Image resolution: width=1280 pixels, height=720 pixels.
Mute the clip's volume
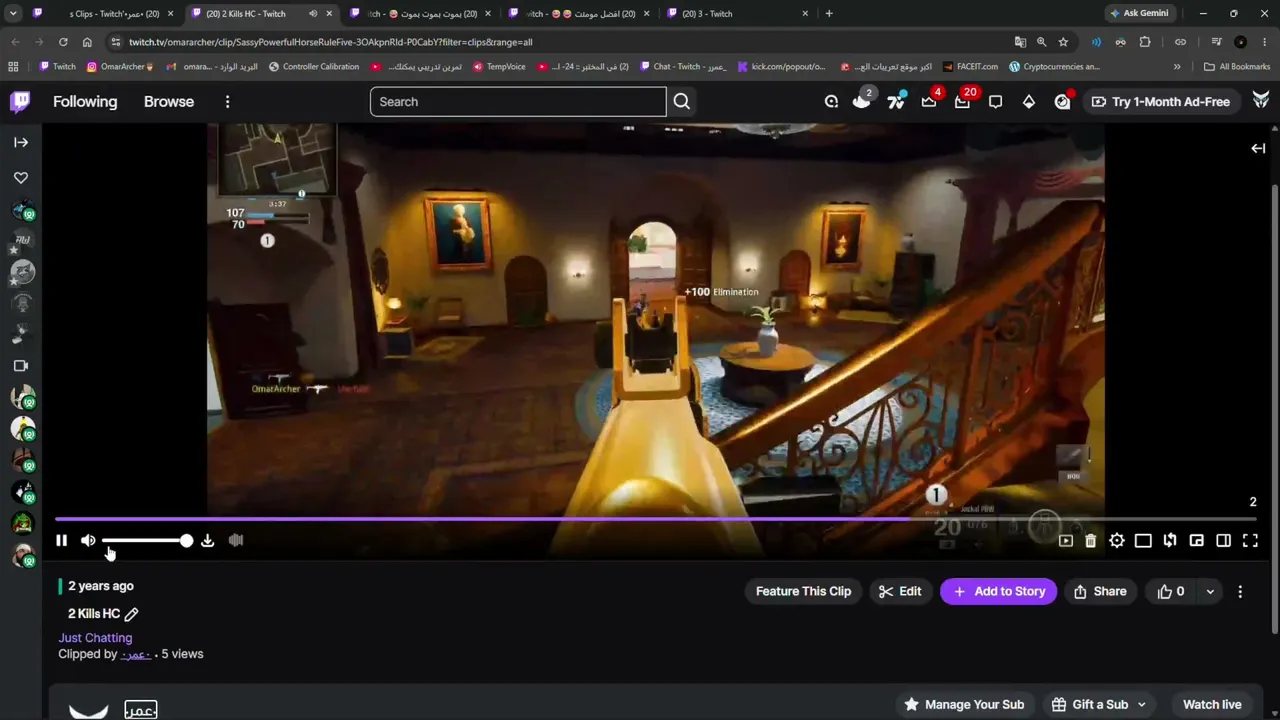[88, 540]
